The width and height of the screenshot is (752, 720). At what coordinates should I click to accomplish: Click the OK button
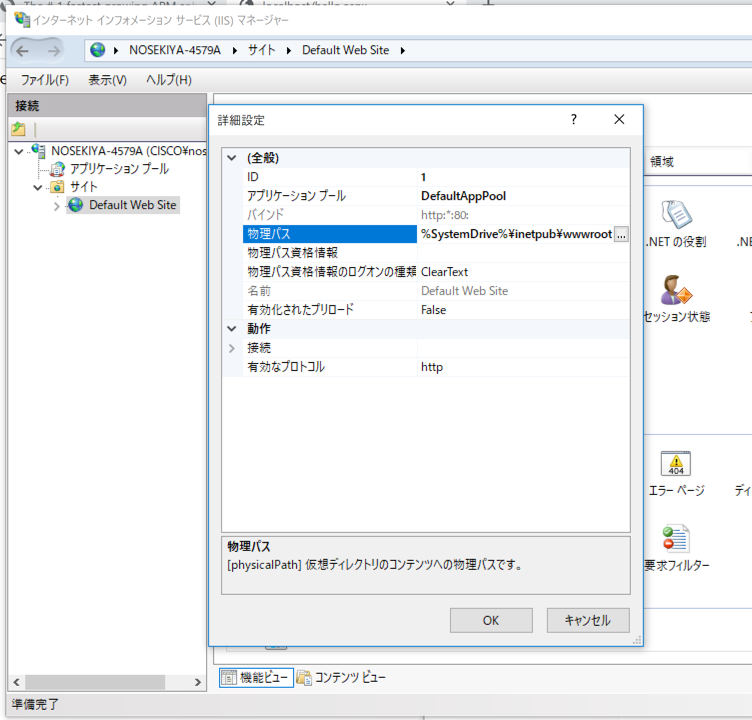click(x=490, y=620)
